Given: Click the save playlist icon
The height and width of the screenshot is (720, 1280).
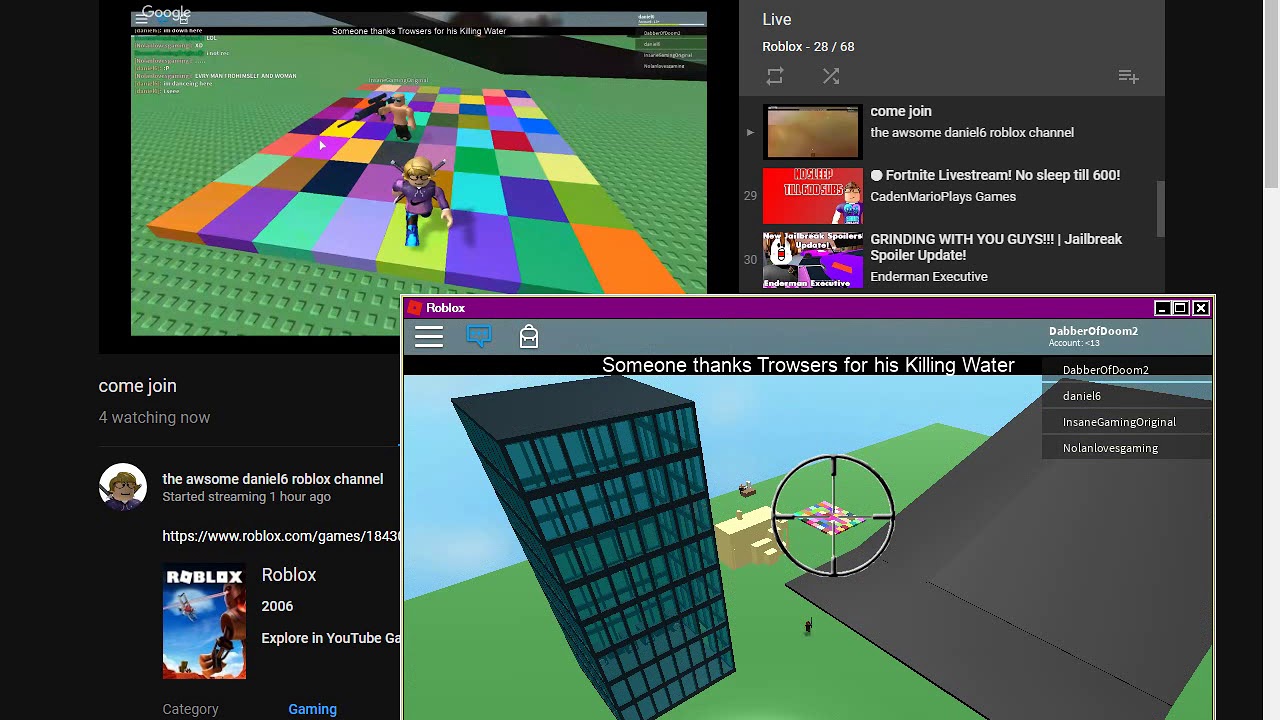Looking at the screenshot, I should point(1128,76).
